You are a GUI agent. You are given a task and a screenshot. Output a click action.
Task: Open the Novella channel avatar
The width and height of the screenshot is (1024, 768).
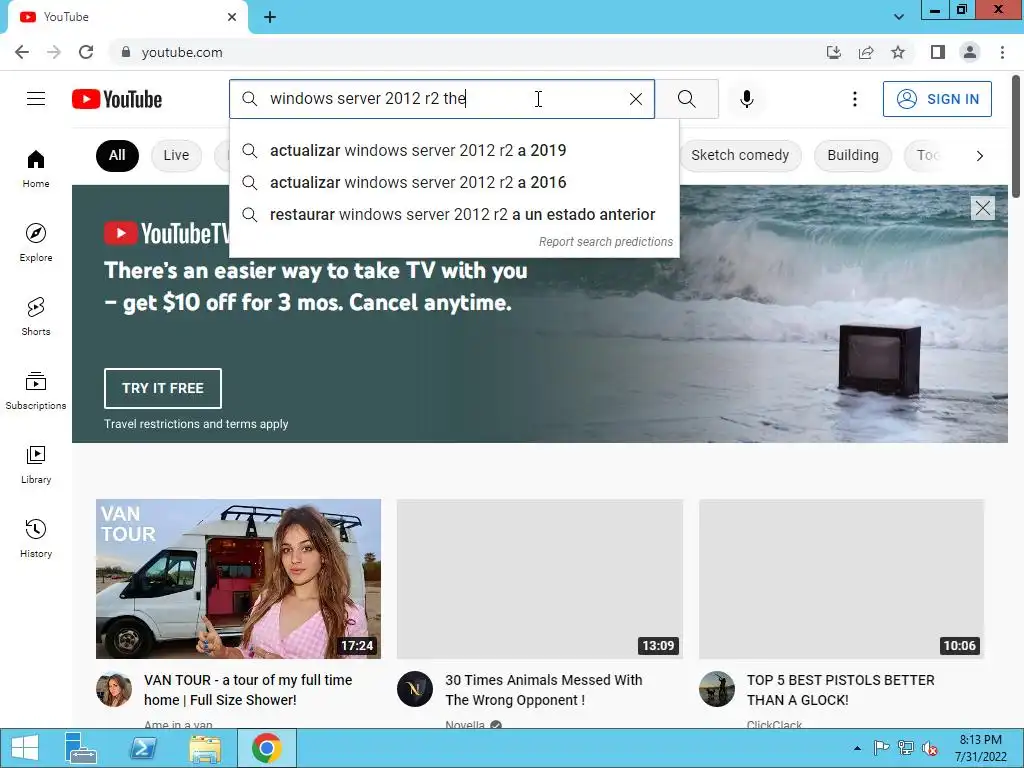[x=415, y=689]
